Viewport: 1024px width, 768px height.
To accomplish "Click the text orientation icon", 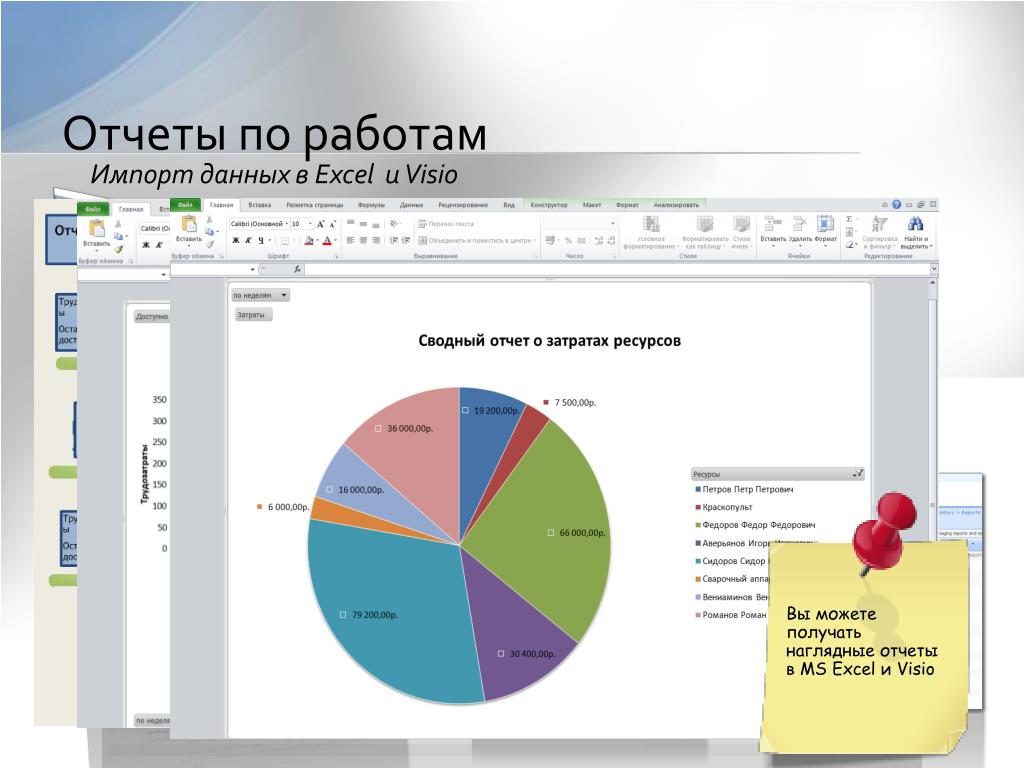I will [394, 223].
